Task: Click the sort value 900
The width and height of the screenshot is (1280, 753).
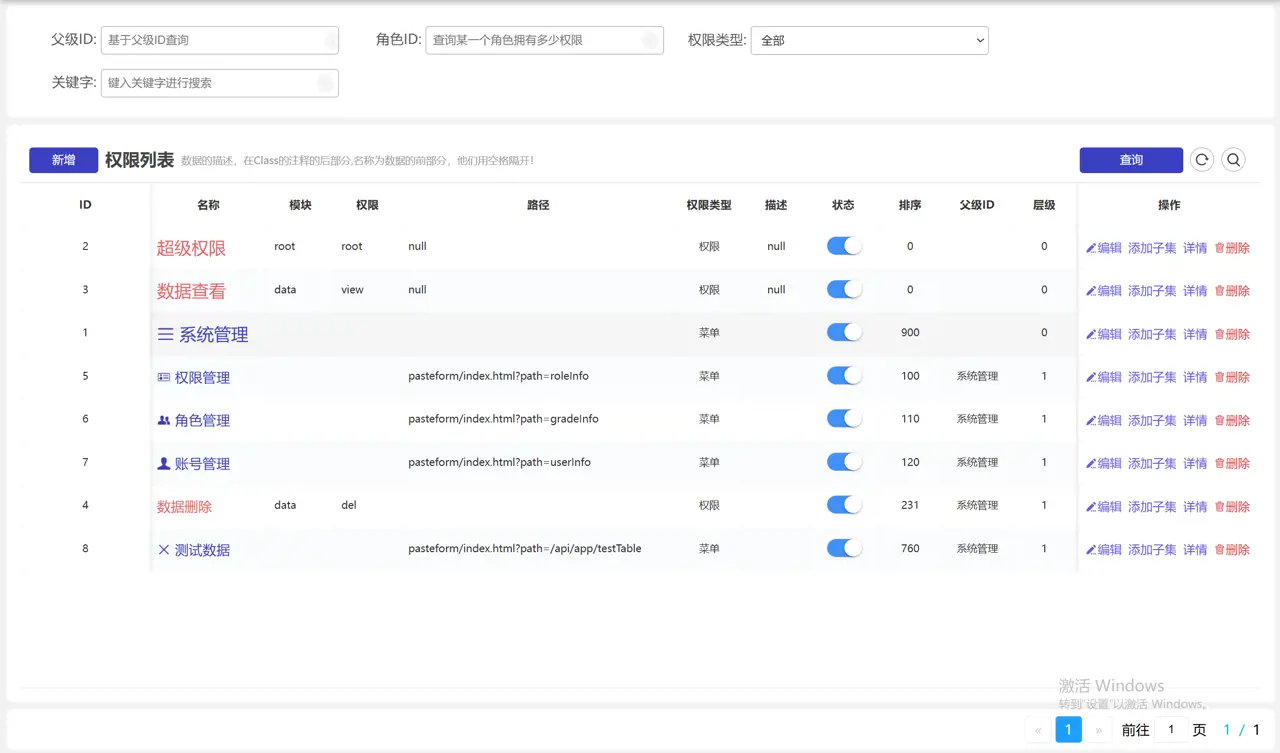Action: [910, 332]
